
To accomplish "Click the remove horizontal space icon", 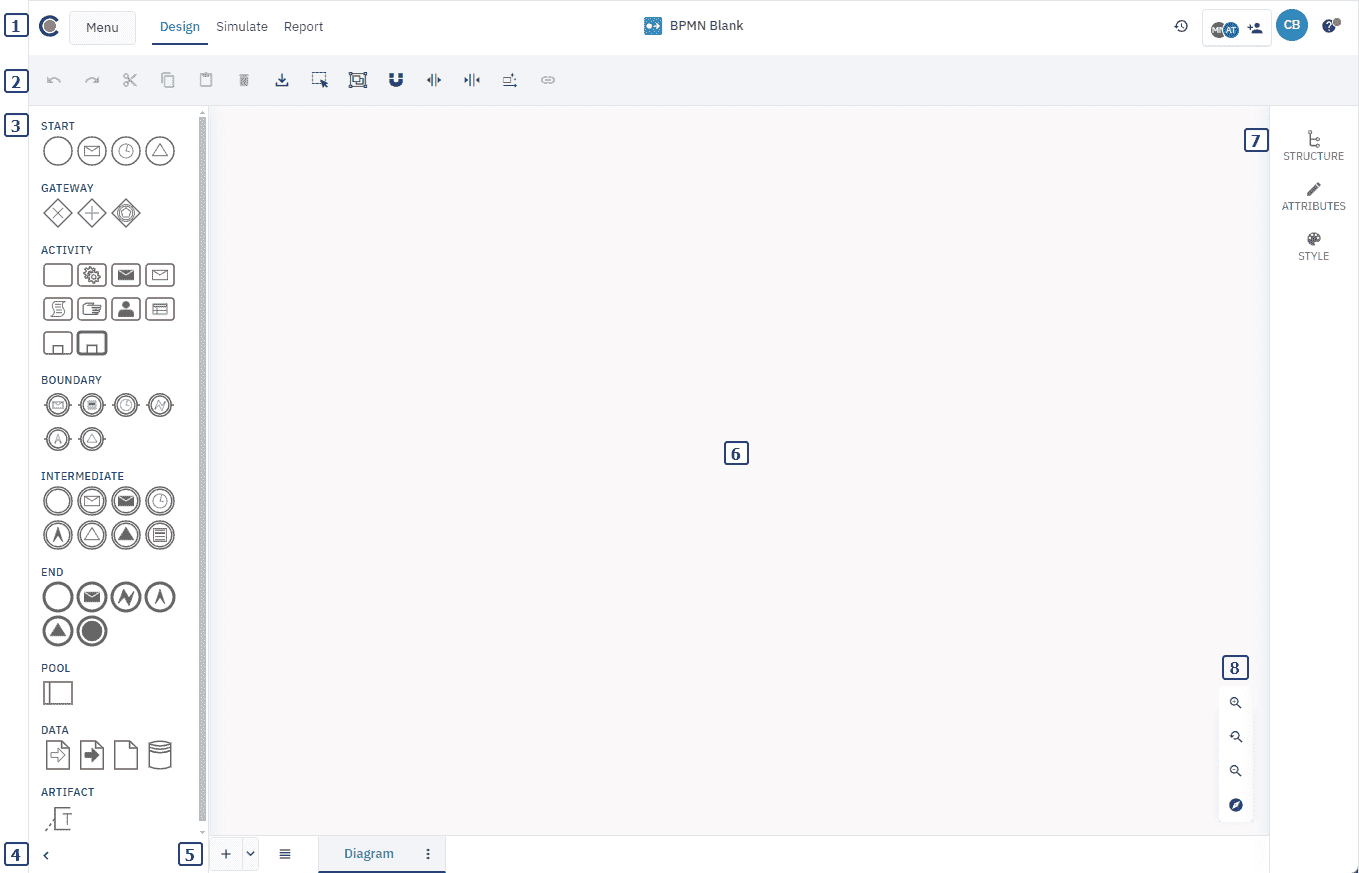I will click(x=472, y=80).
